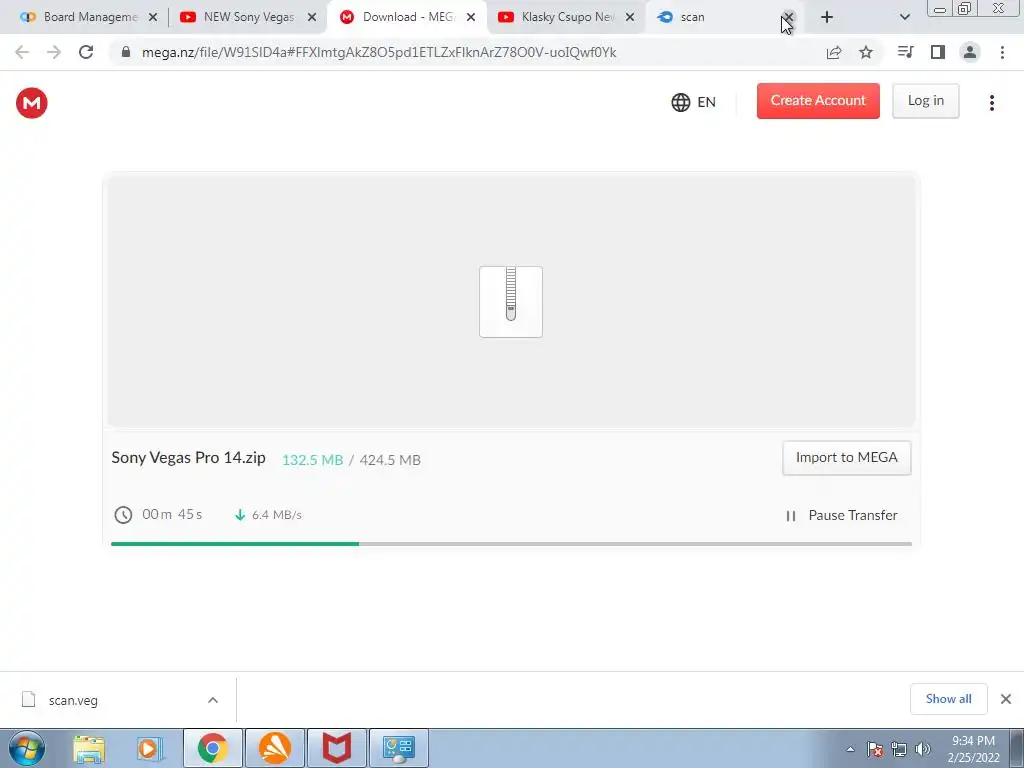This screenshot has height=768, width=1024.
Task: Open network connection tray icon
Action: click(899, 749)
